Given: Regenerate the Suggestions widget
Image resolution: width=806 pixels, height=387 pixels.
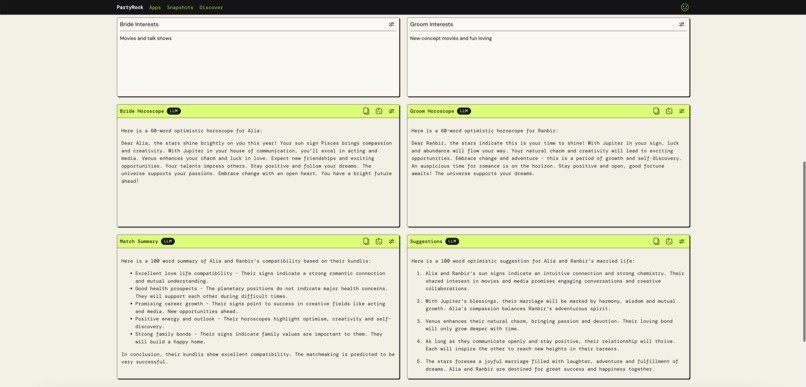Looking at the screenshot, I should (x=669, y=241).
